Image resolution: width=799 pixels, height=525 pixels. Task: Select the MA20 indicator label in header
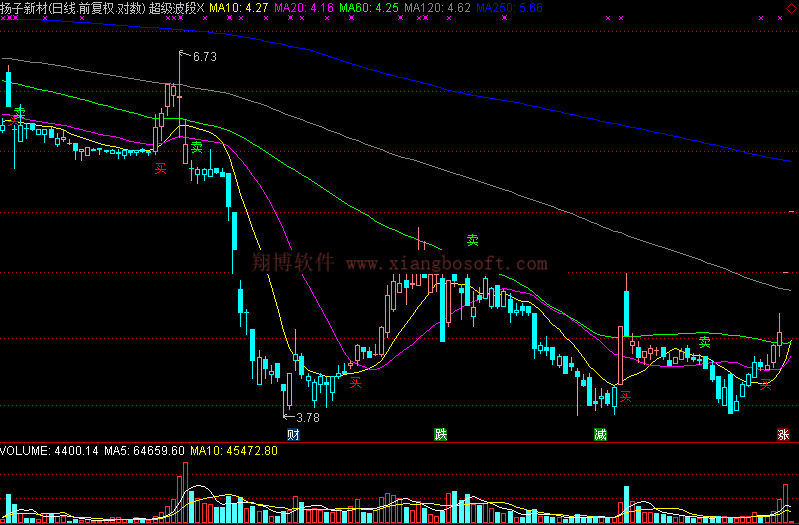304,7
